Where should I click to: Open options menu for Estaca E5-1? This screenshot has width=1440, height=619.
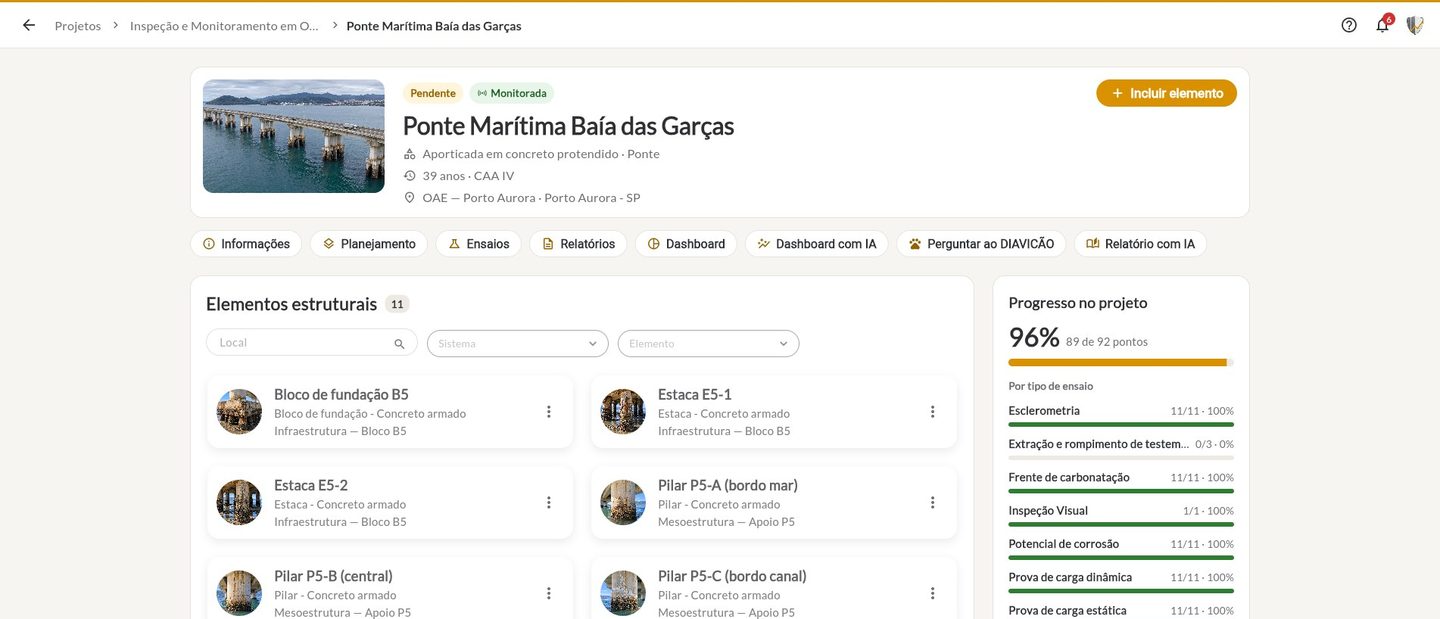(x=932, y=412)
